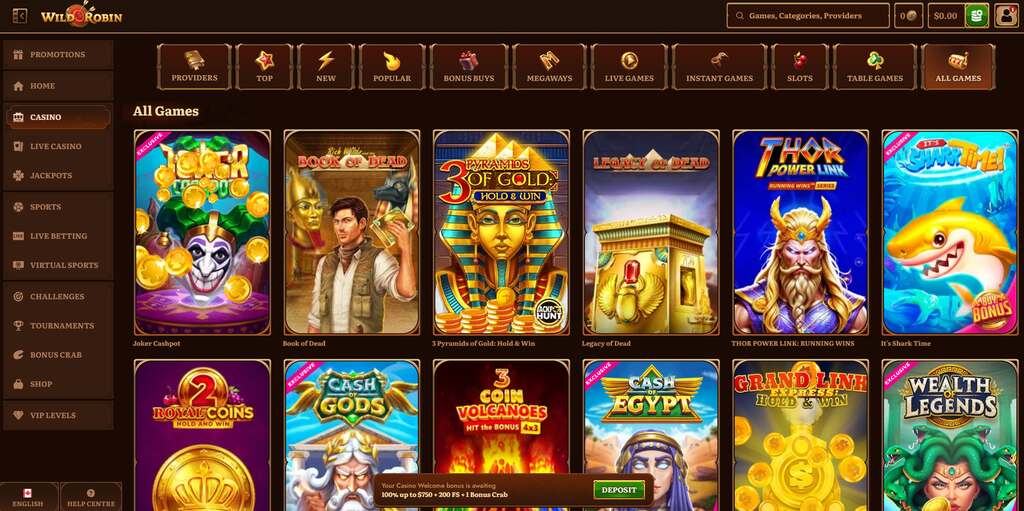Viewport: 1024px width, 511px height.
Task: Focus the Games, Categories, Providers search field
Action: [808, 16]
